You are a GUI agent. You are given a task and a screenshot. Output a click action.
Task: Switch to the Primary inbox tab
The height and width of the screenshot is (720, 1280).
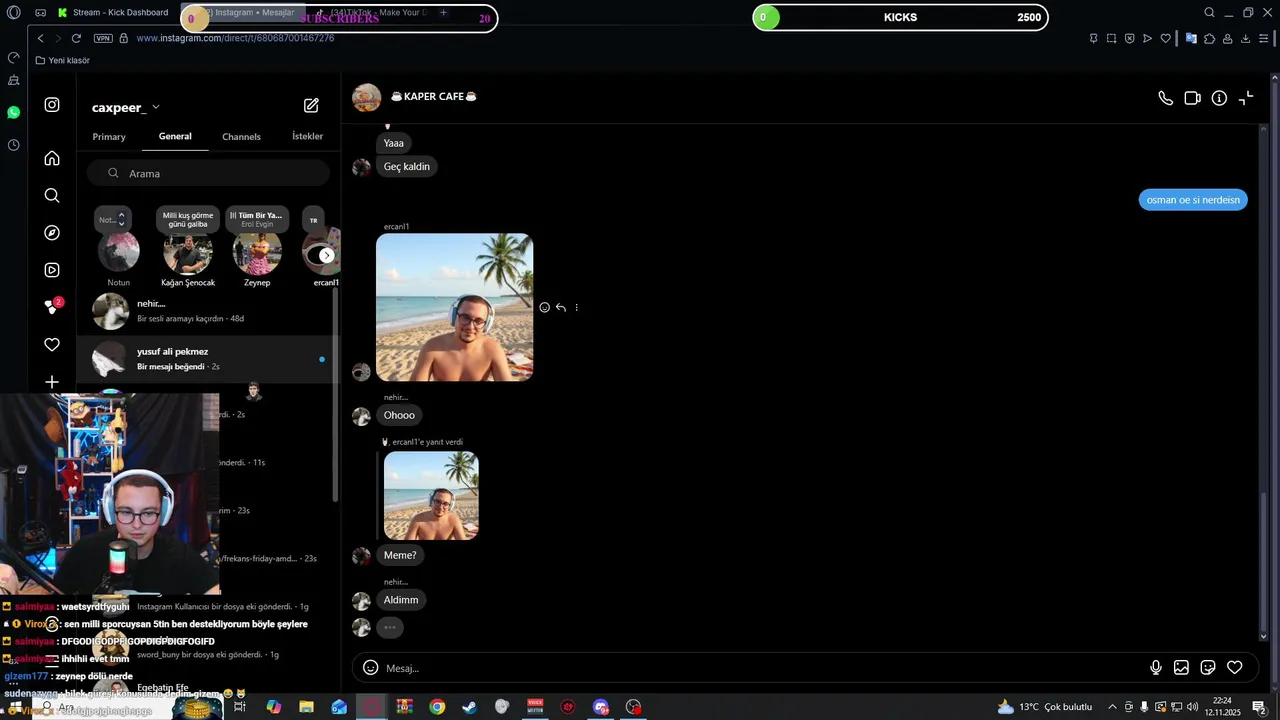(109, 136)
